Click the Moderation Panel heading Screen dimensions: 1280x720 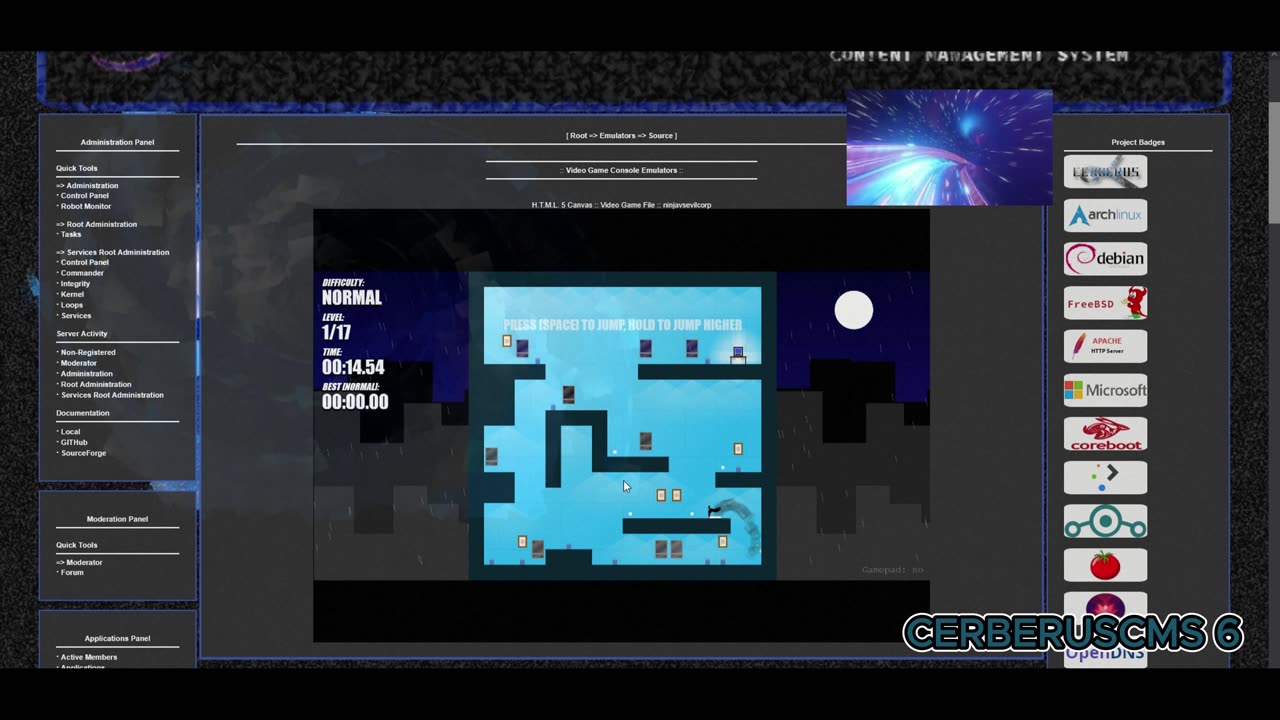(118, 519)
